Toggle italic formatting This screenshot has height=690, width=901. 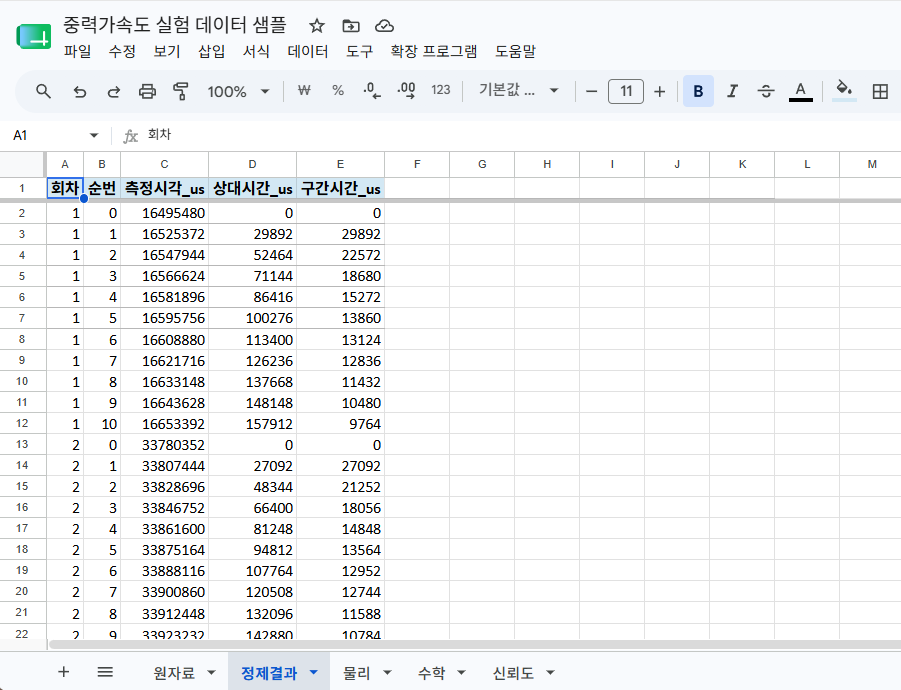pos(732,91)
